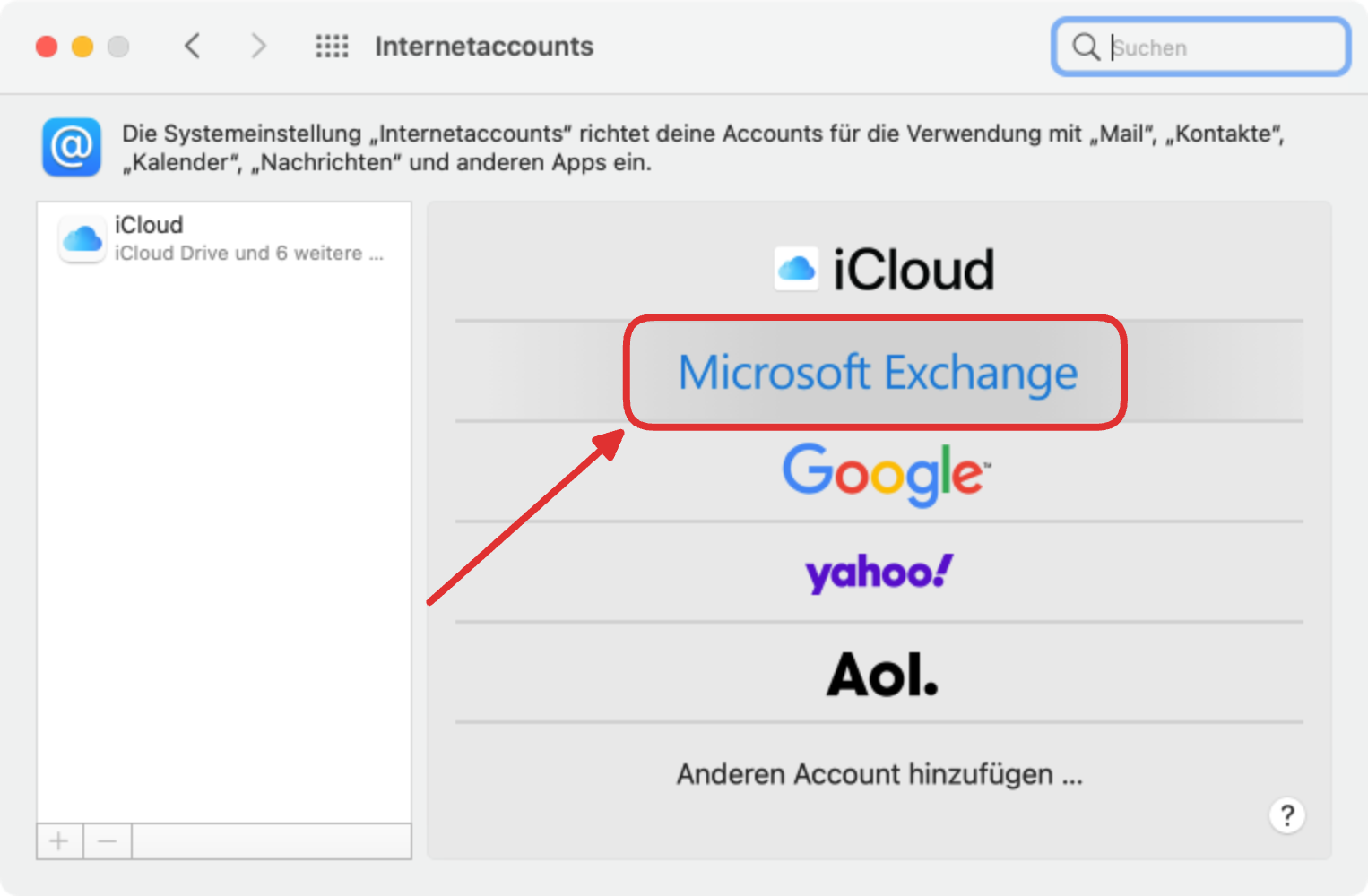Pick the yahoo! account provider

coord(879,573)
